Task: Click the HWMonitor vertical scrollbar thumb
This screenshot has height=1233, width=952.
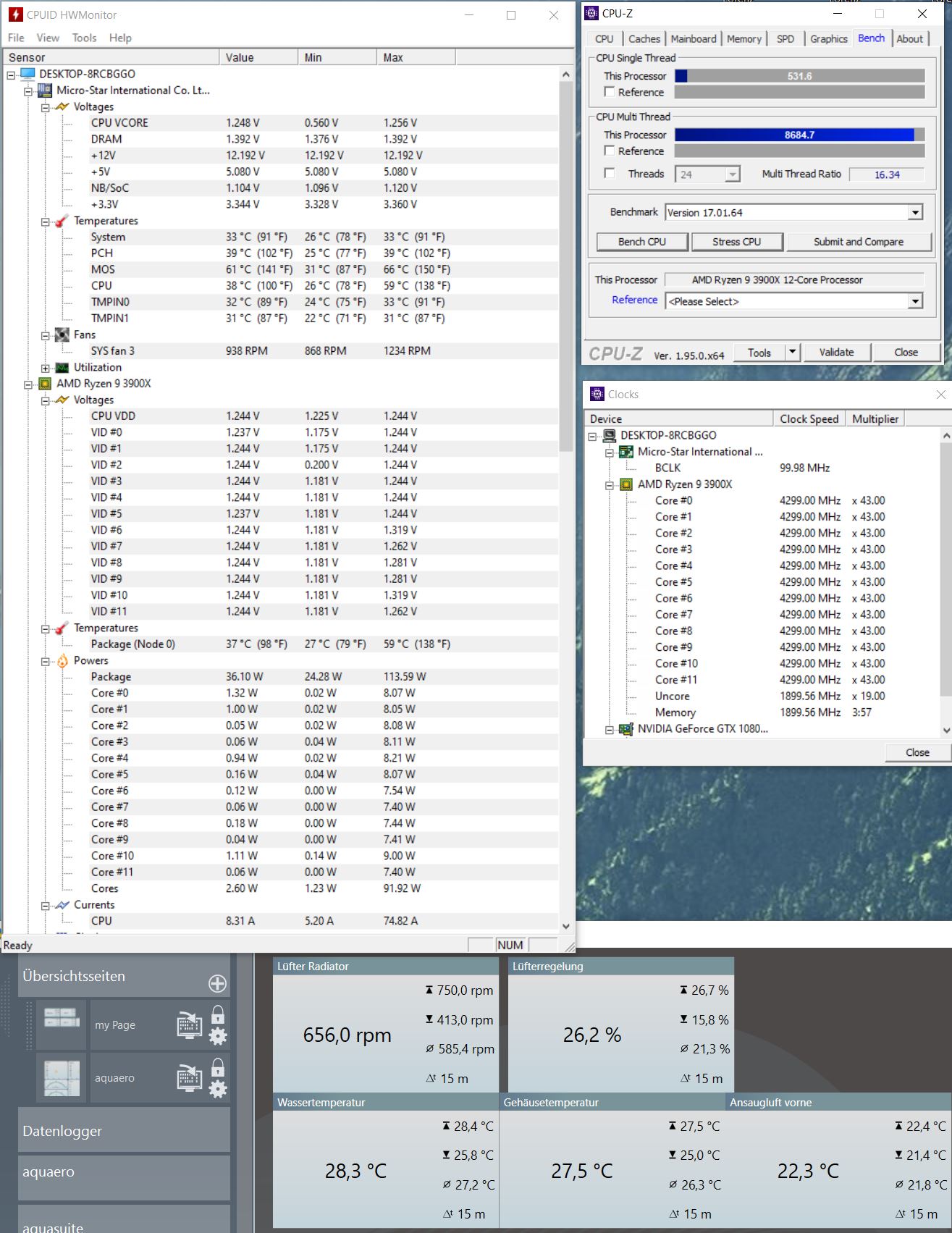Action: (566, 265)
